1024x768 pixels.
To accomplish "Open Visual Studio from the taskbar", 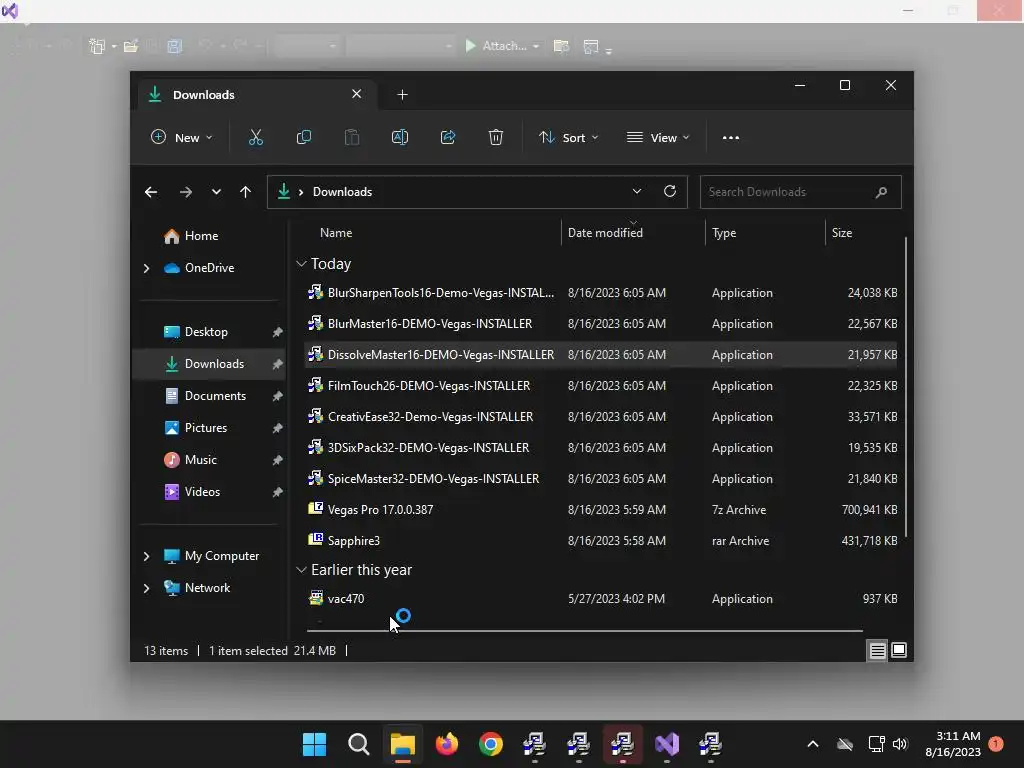I will [667, 744].
